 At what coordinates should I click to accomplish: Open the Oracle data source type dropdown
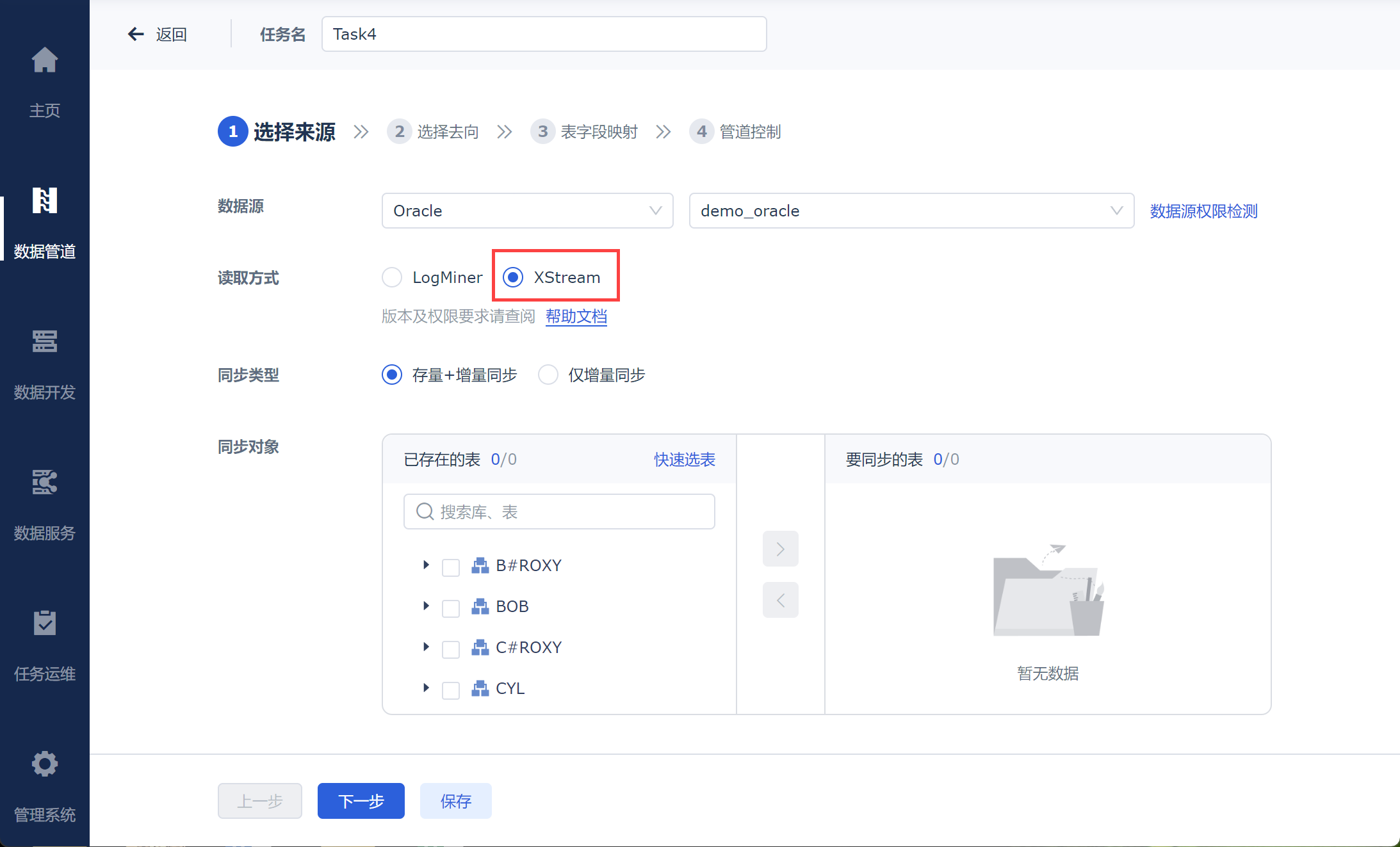point(527,211)
